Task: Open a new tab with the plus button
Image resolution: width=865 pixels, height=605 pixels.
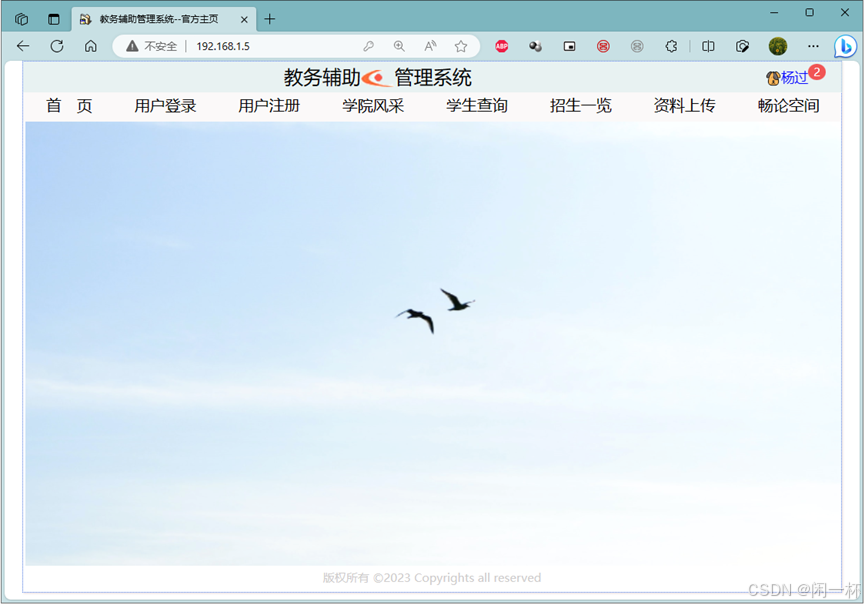Action: 269,18
